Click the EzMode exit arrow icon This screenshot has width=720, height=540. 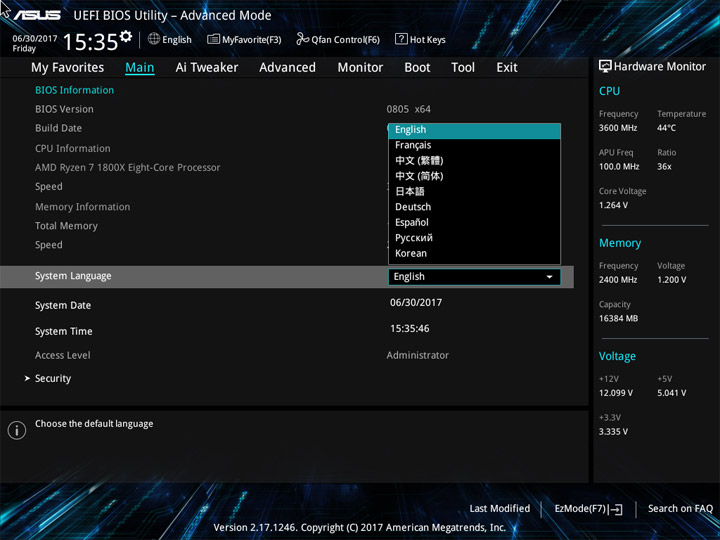point(617,509)
